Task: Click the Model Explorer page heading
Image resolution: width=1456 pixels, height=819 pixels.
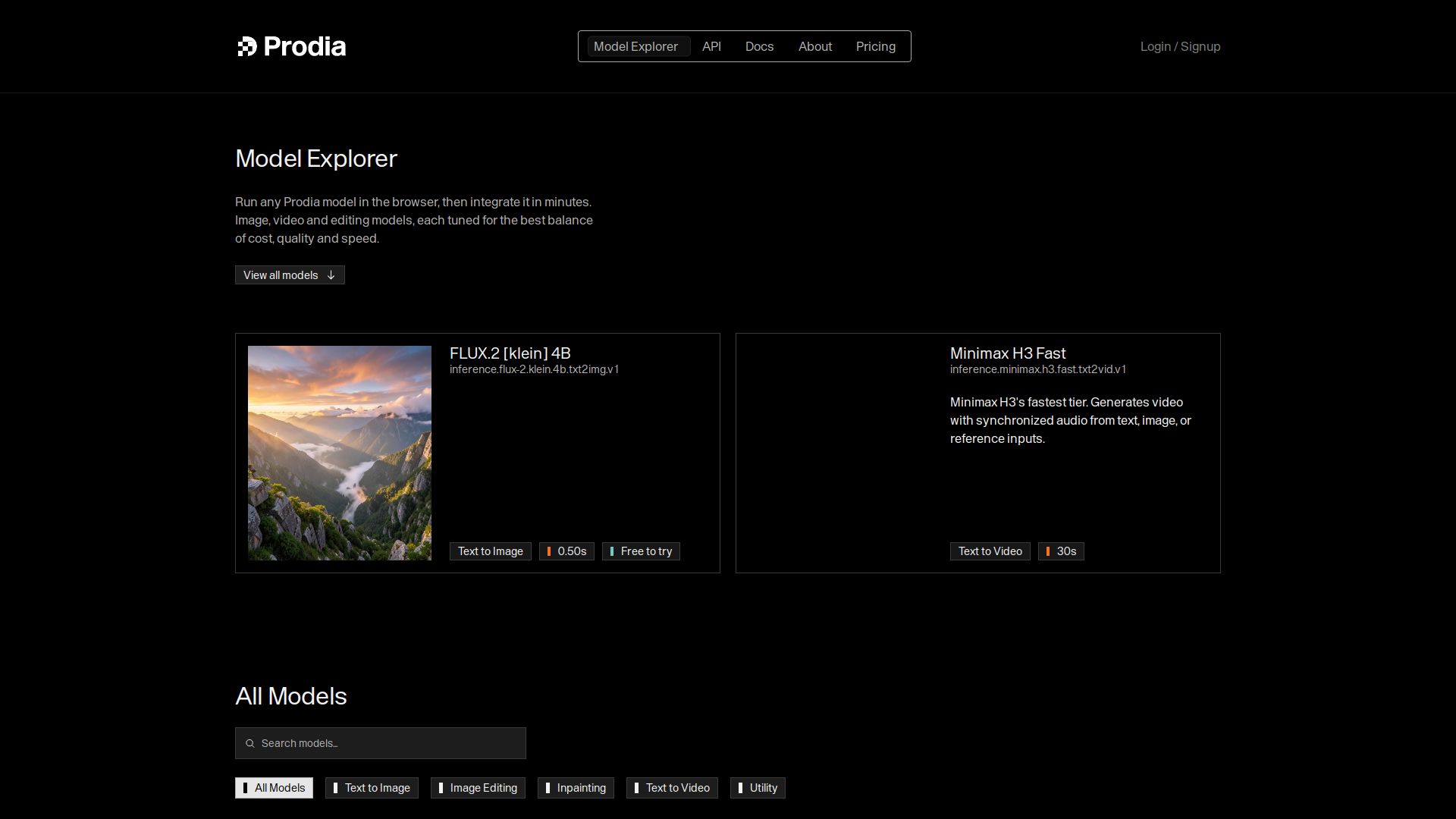Action: [316, 158]
